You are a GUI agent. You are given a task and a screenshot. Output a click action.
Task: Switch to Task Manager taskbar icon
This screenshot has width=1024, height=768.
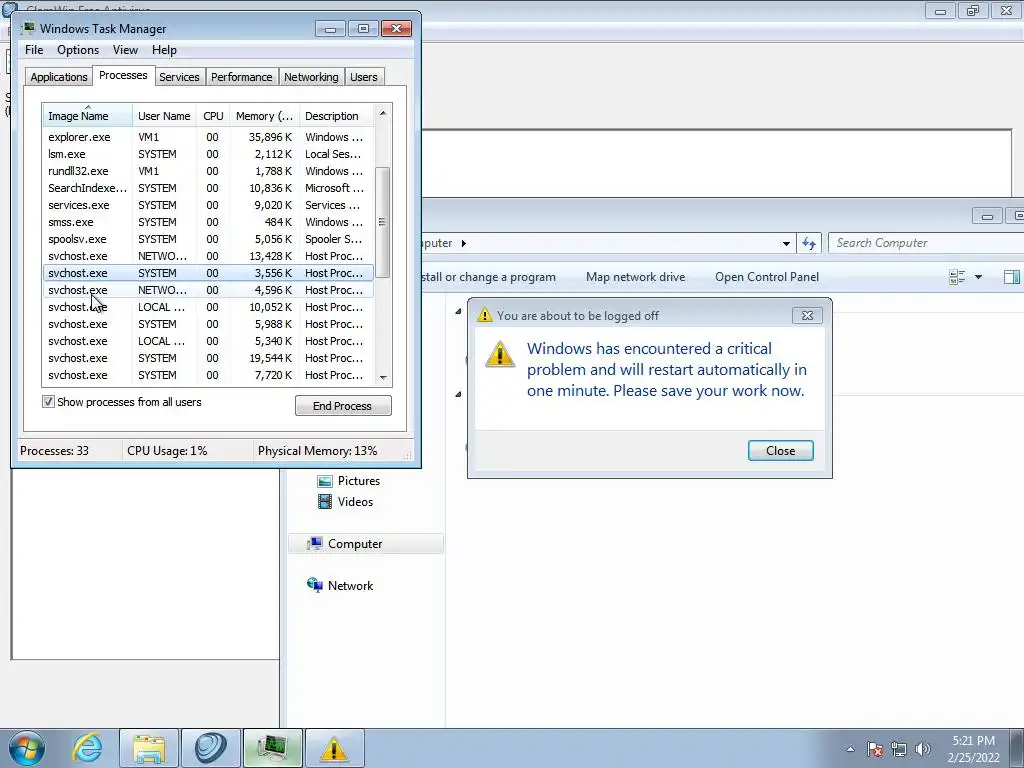coord(273,748)
